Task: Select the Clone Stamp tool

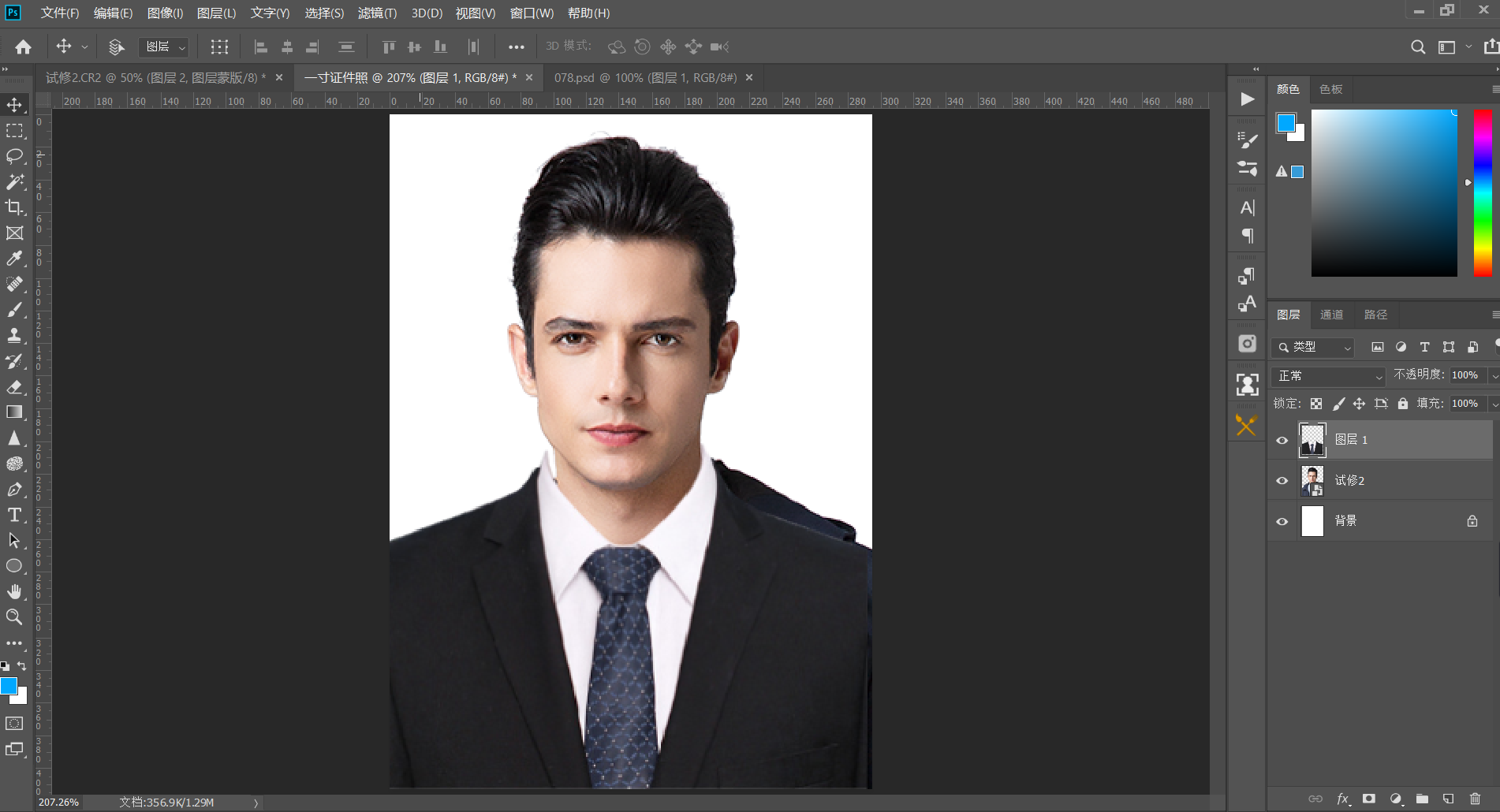Action: click(x=14, y=335)
